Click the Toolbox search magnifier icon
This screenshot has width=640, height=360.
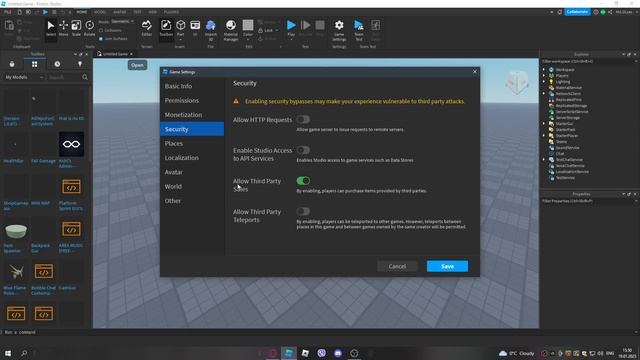point(85,77)
